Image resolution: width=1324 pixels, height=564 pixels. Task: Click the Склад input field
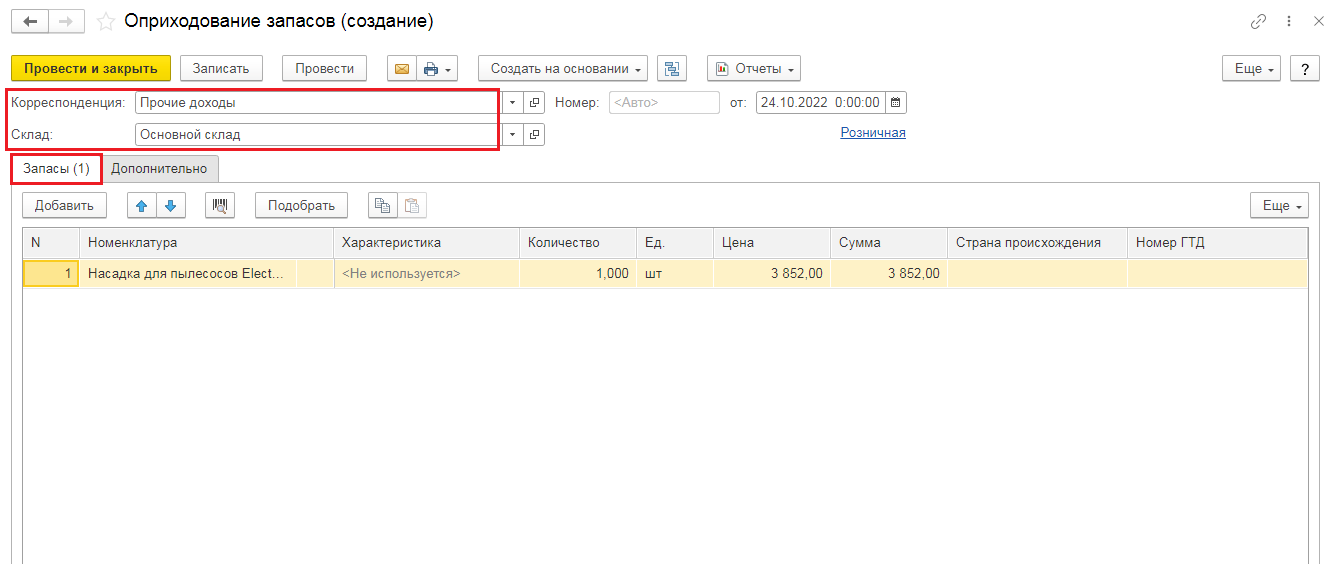pos(316,134)
